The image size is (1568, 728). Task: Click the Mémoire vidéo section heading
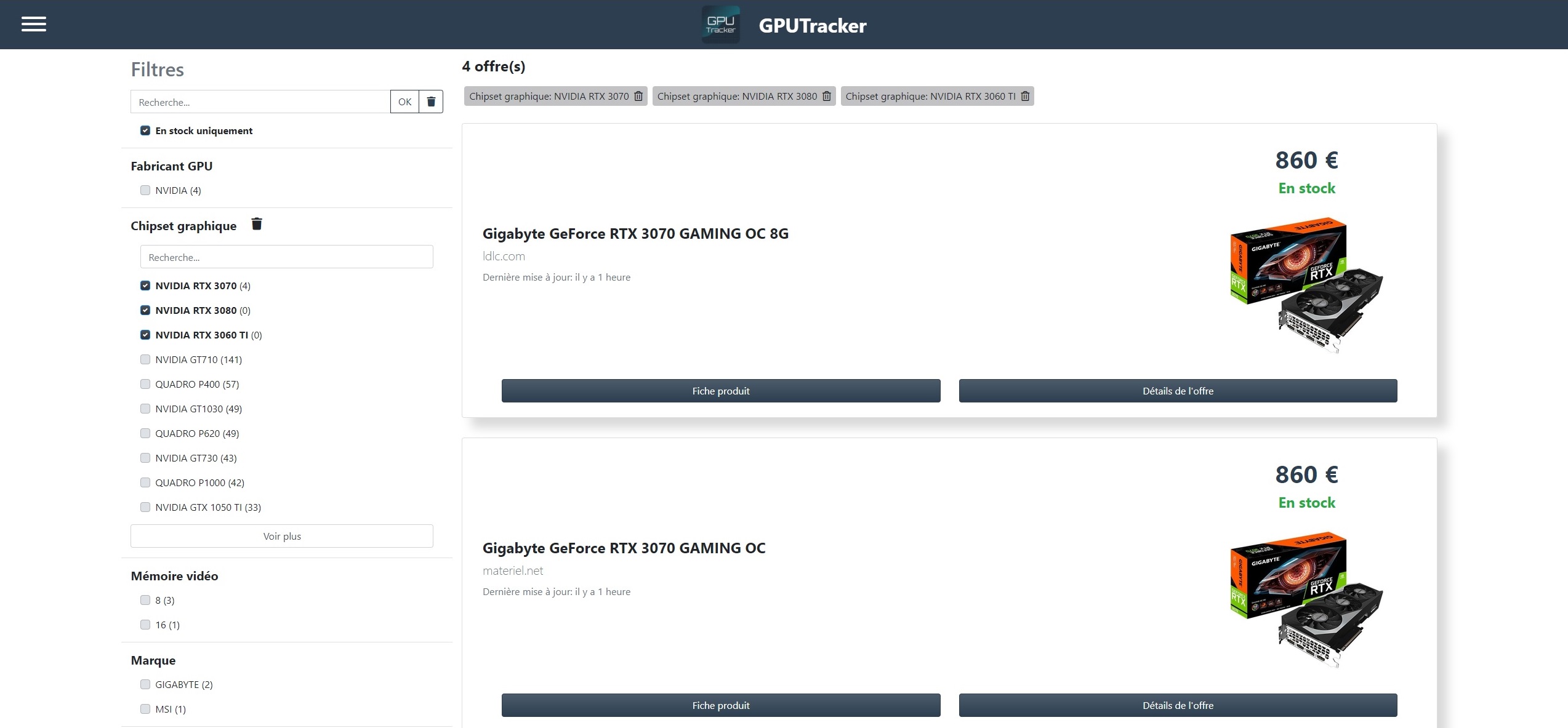point(174,576)
